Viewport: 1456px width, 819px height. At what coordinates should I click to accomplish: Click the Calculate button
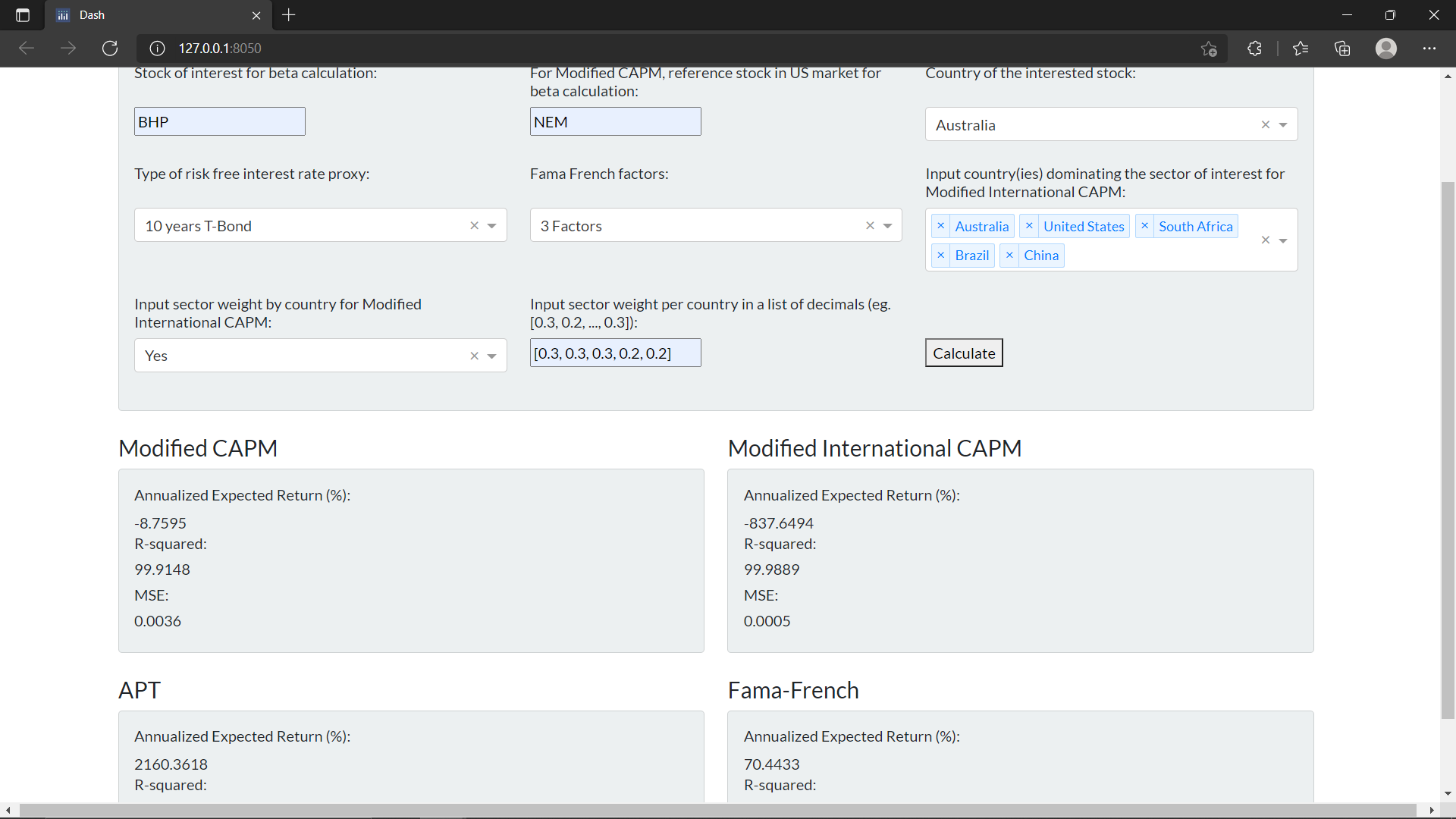(964, 353)
